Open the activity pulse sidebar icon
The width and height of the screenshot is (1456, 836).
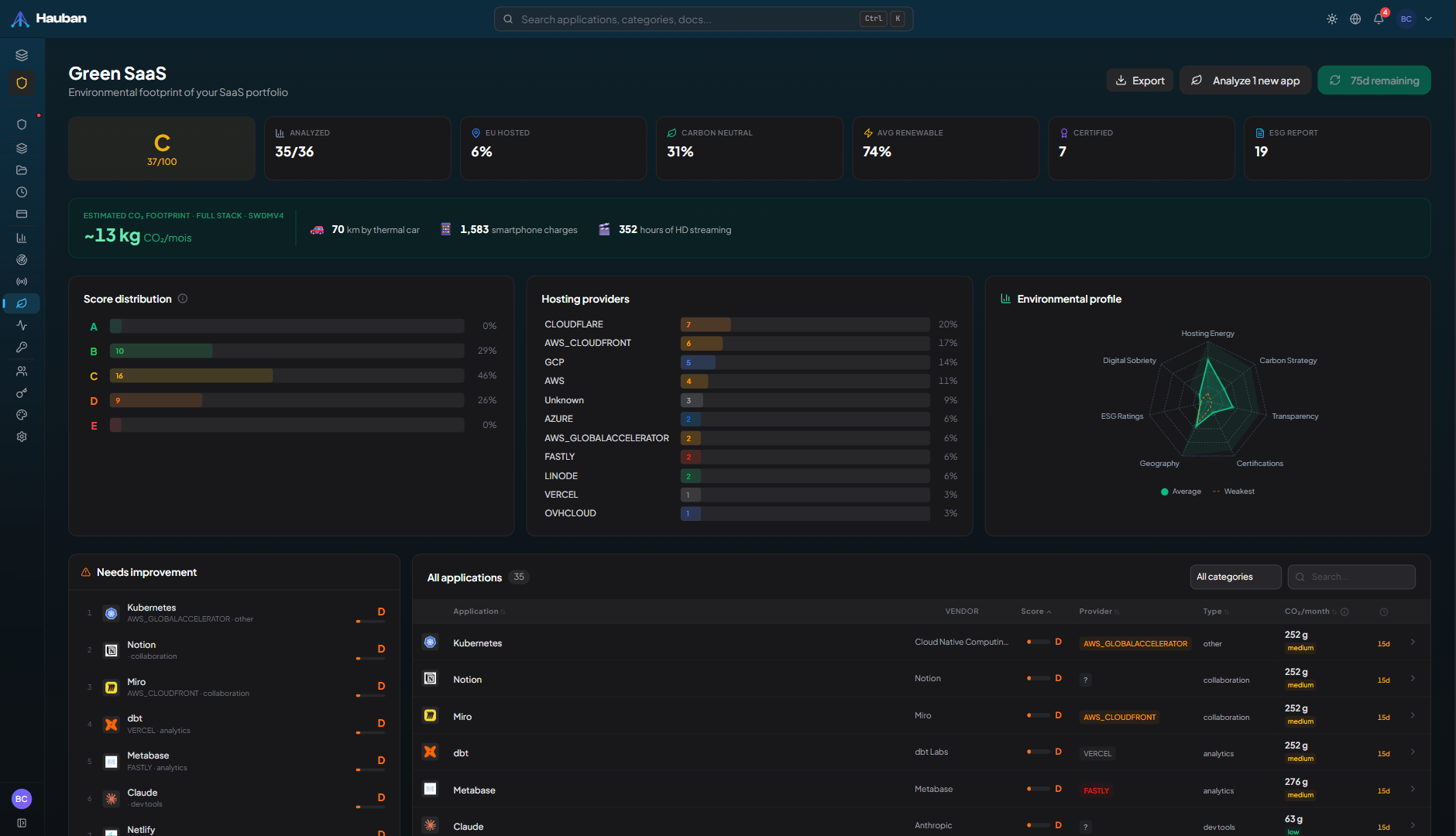(22, 325)
